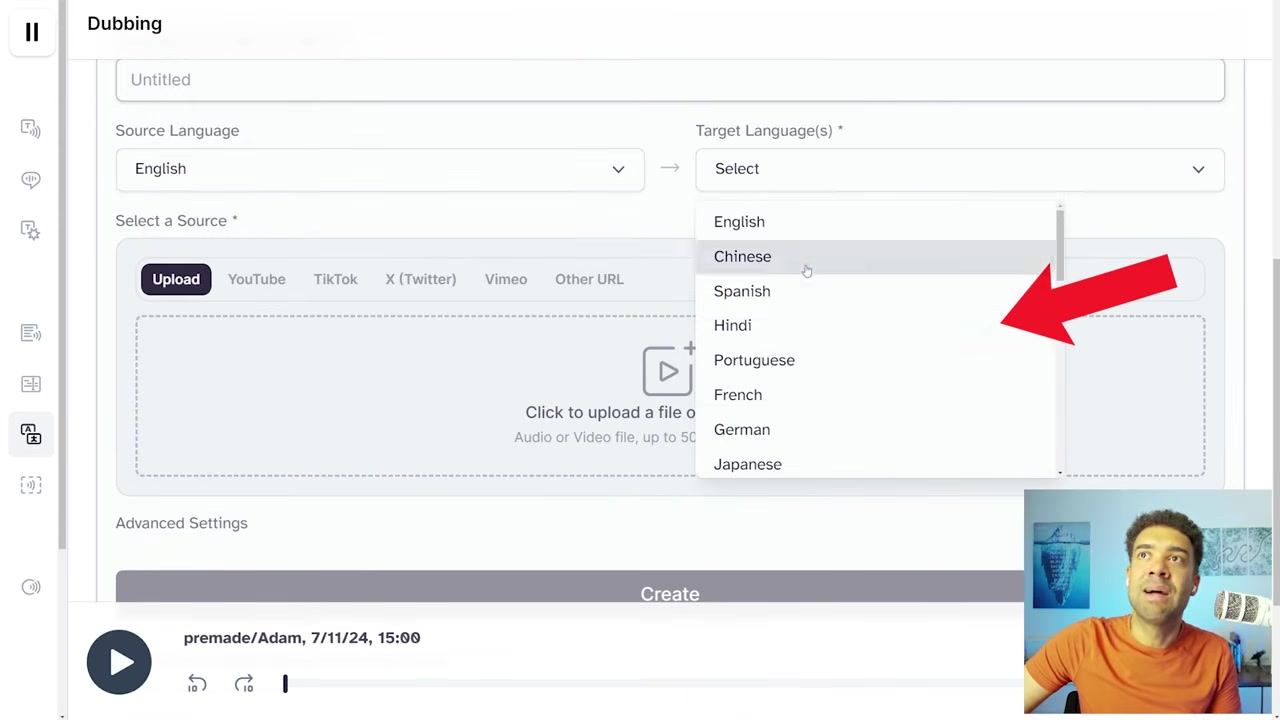
Task: Click the webcam presenter video thumbnail
Action: tap(1148, 602)
